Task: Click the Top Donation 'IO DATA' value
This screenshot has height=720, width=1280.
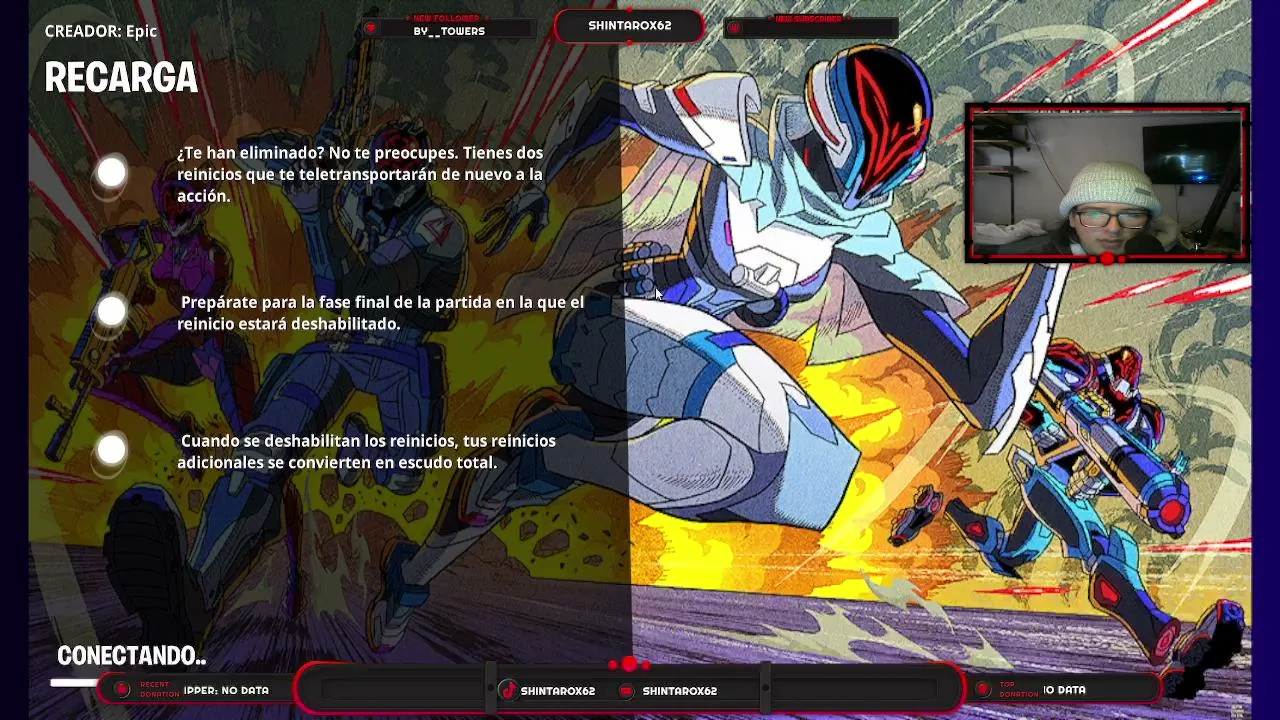Action: [1065, 690]
